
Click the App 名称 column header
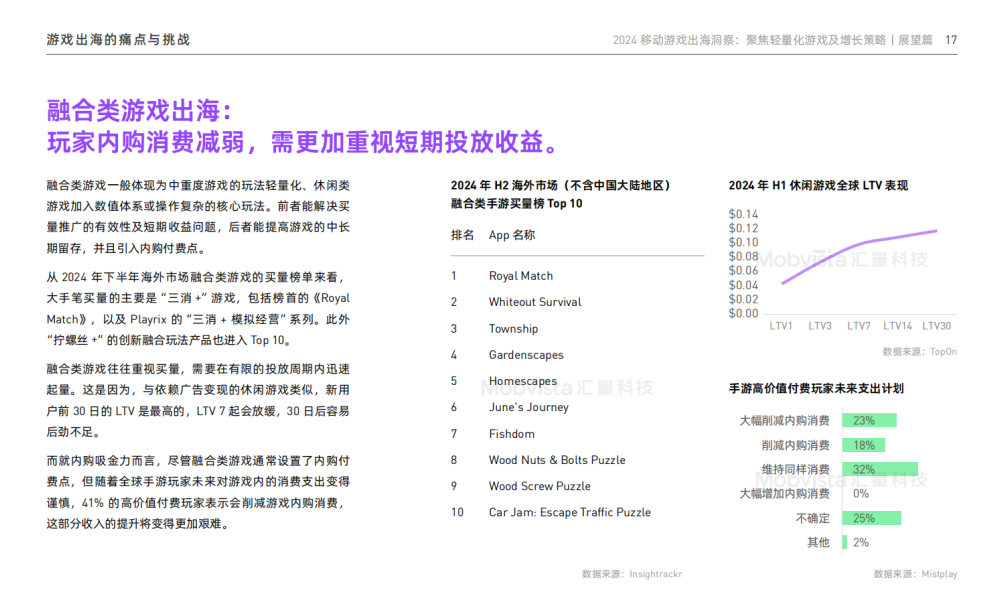pos(512,235)
